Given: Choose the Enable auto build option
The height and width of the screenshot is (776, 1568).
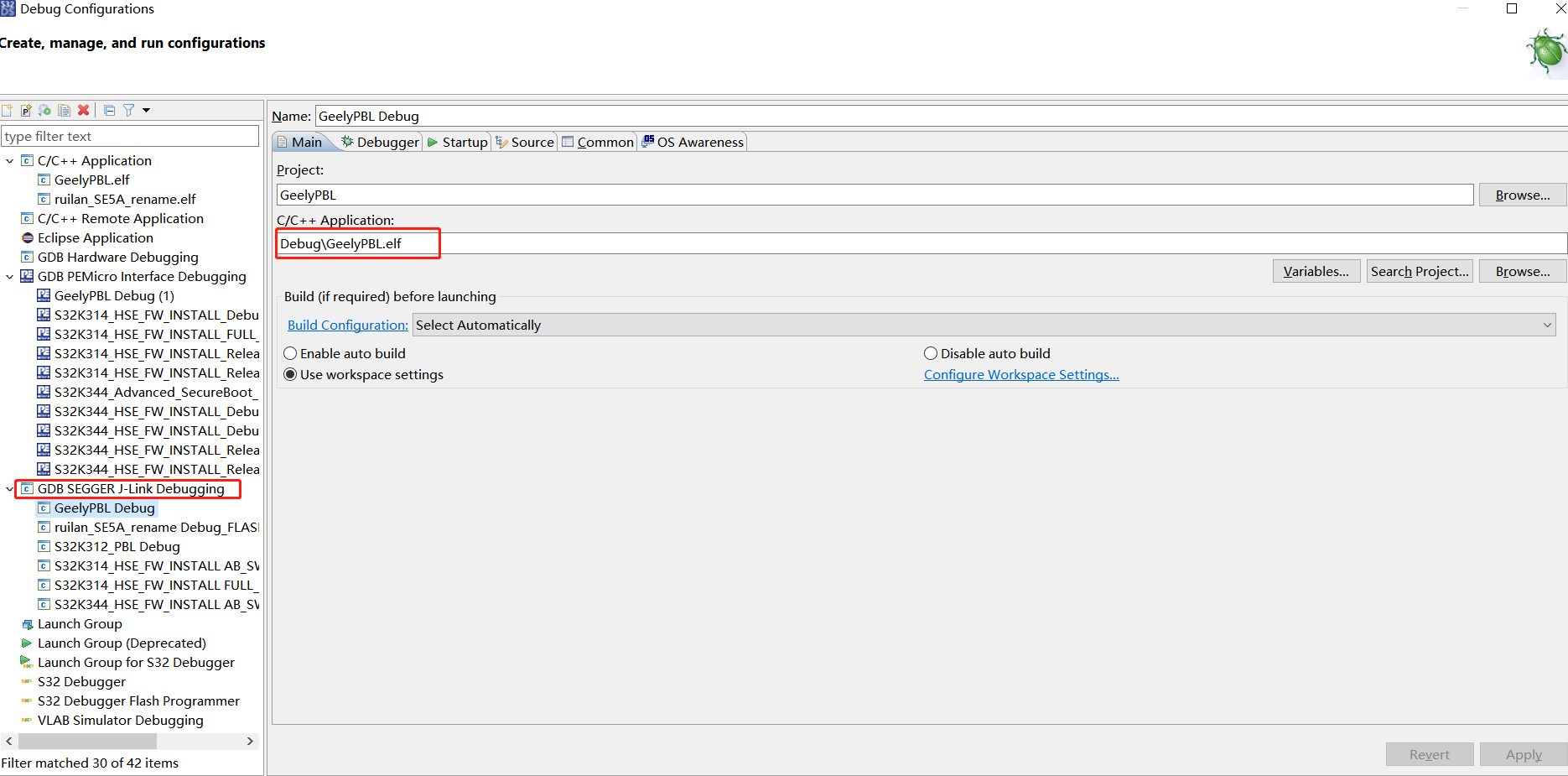Looking at the screenshot, I should [x=290, y=353].
